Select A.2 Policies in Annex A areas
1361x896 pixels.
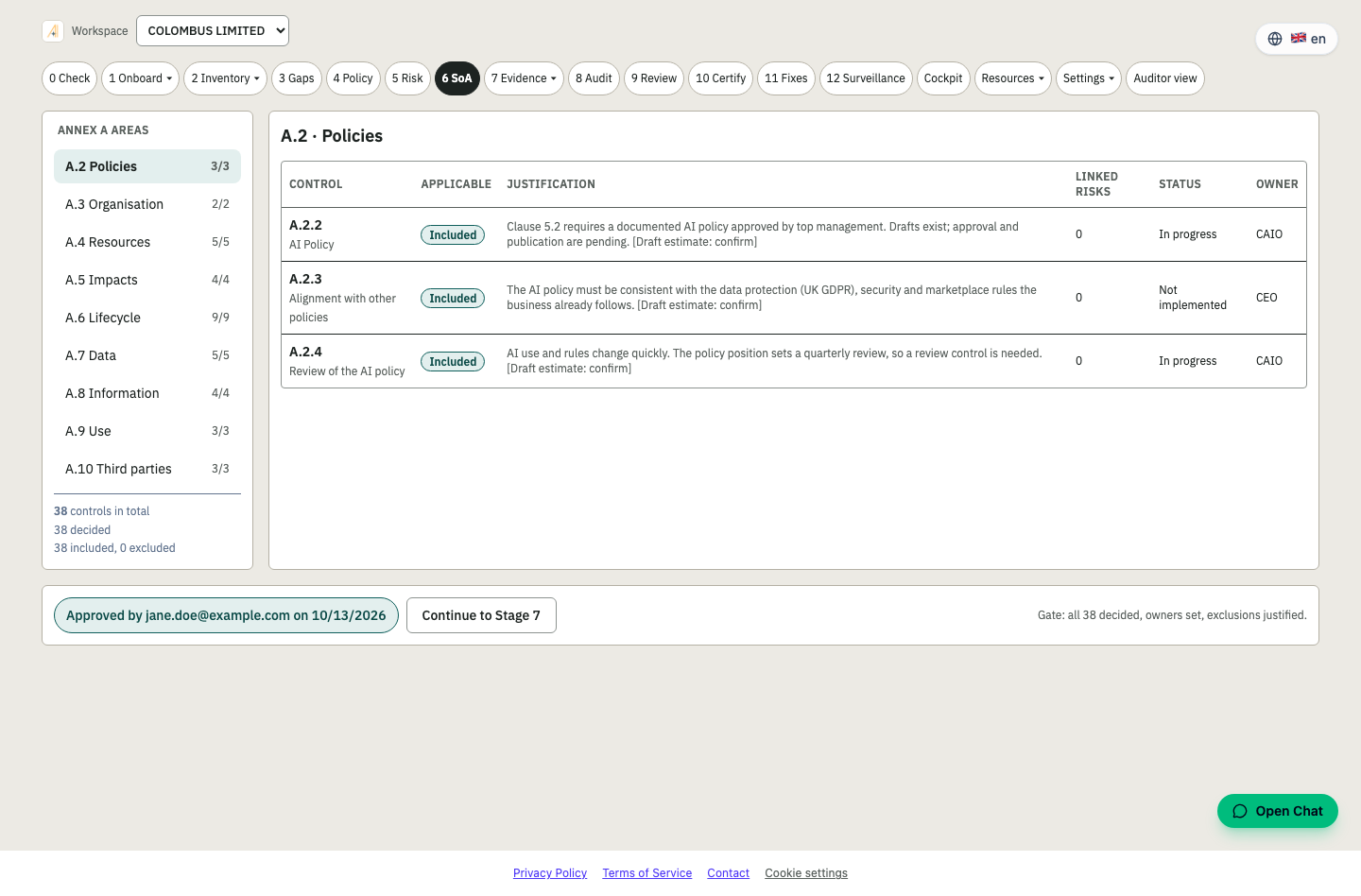click(x=147, y=166)
